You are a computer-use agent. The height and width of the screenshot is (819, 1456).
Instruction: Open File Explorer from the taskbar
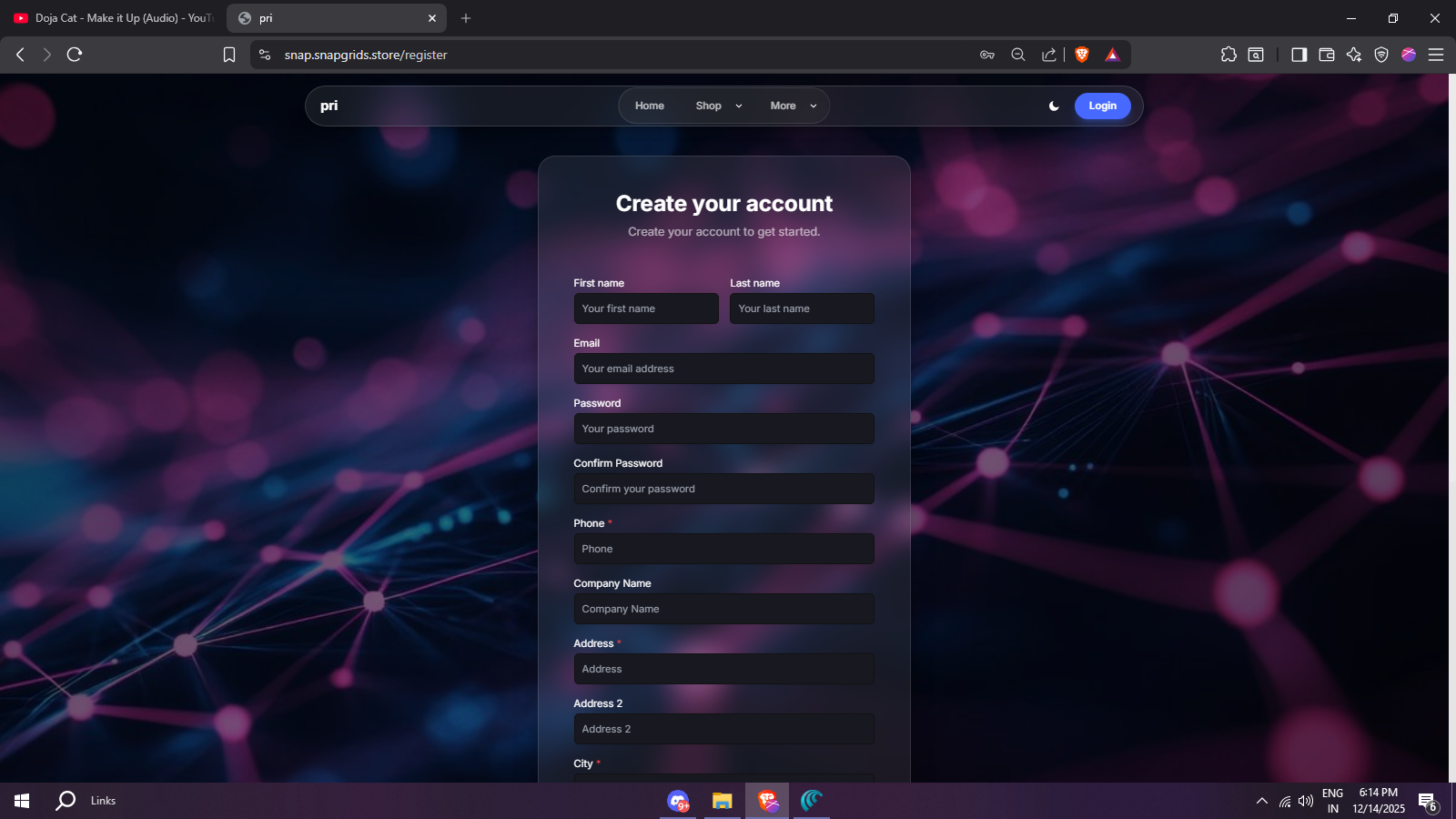click(x=722, y=801)
